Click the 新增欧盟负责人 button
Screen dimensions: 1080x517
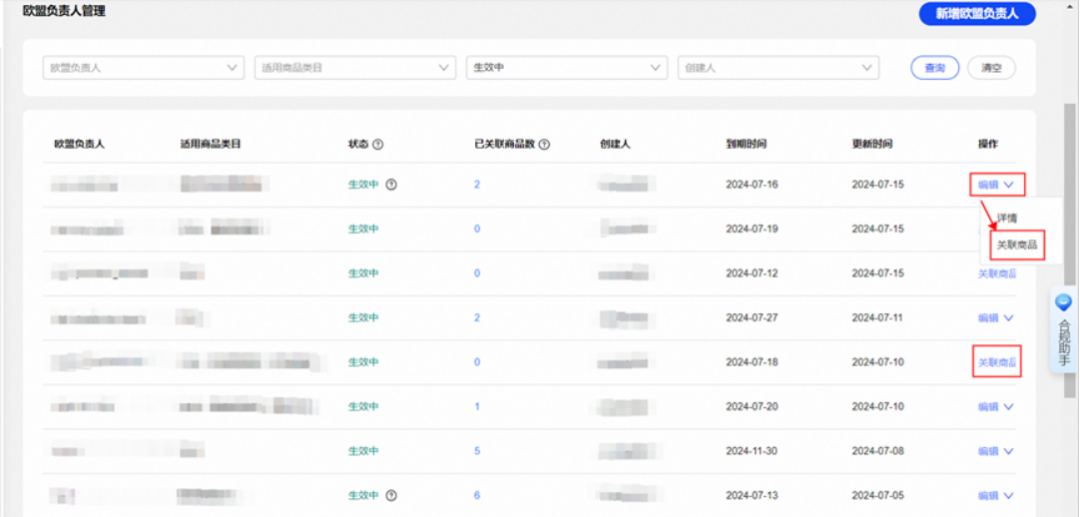tap(977, 14)
